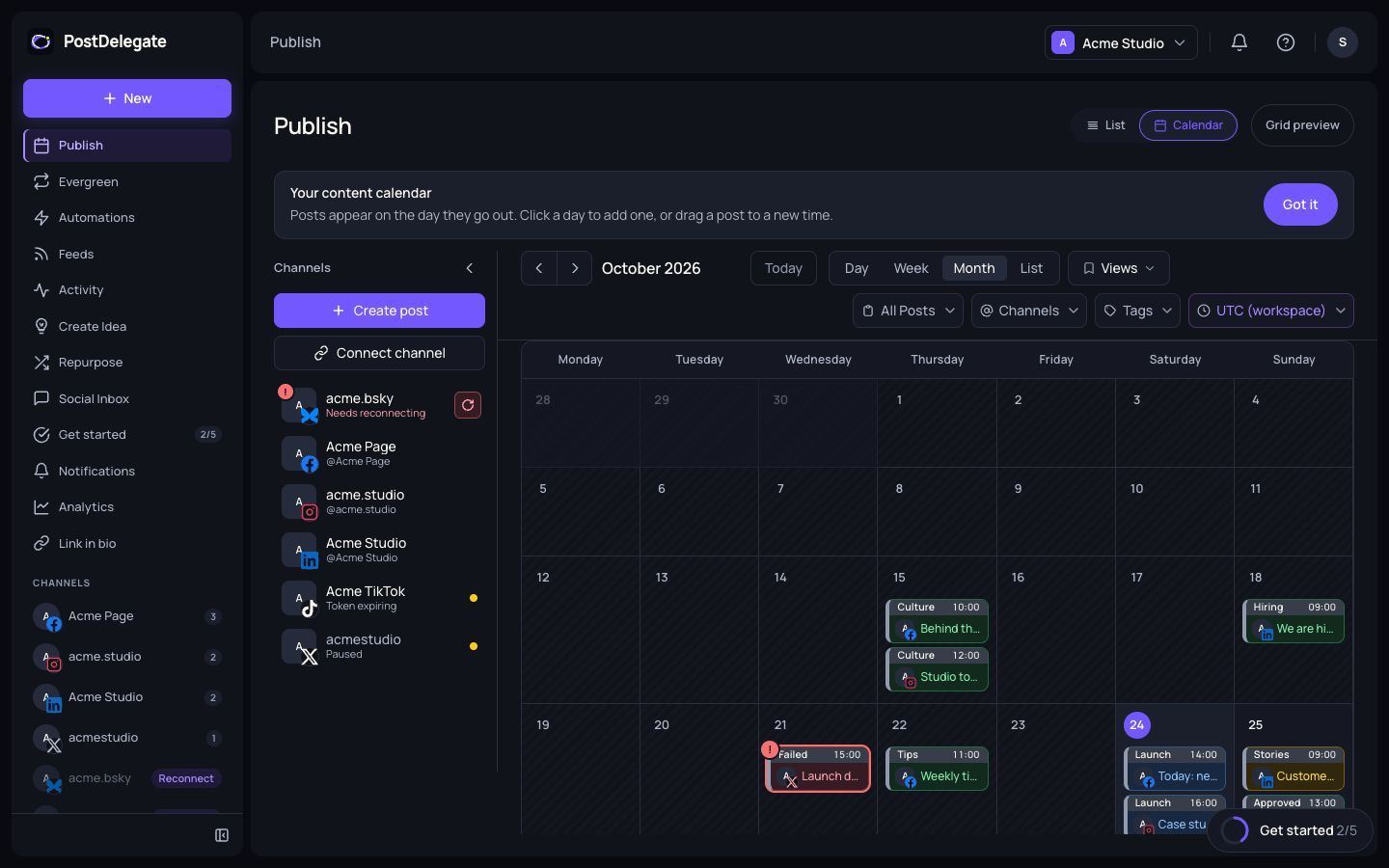Go to Social Inbox in sidebar
The height and width of the screenshot is (868, 1389).
[x=127, y=399]
